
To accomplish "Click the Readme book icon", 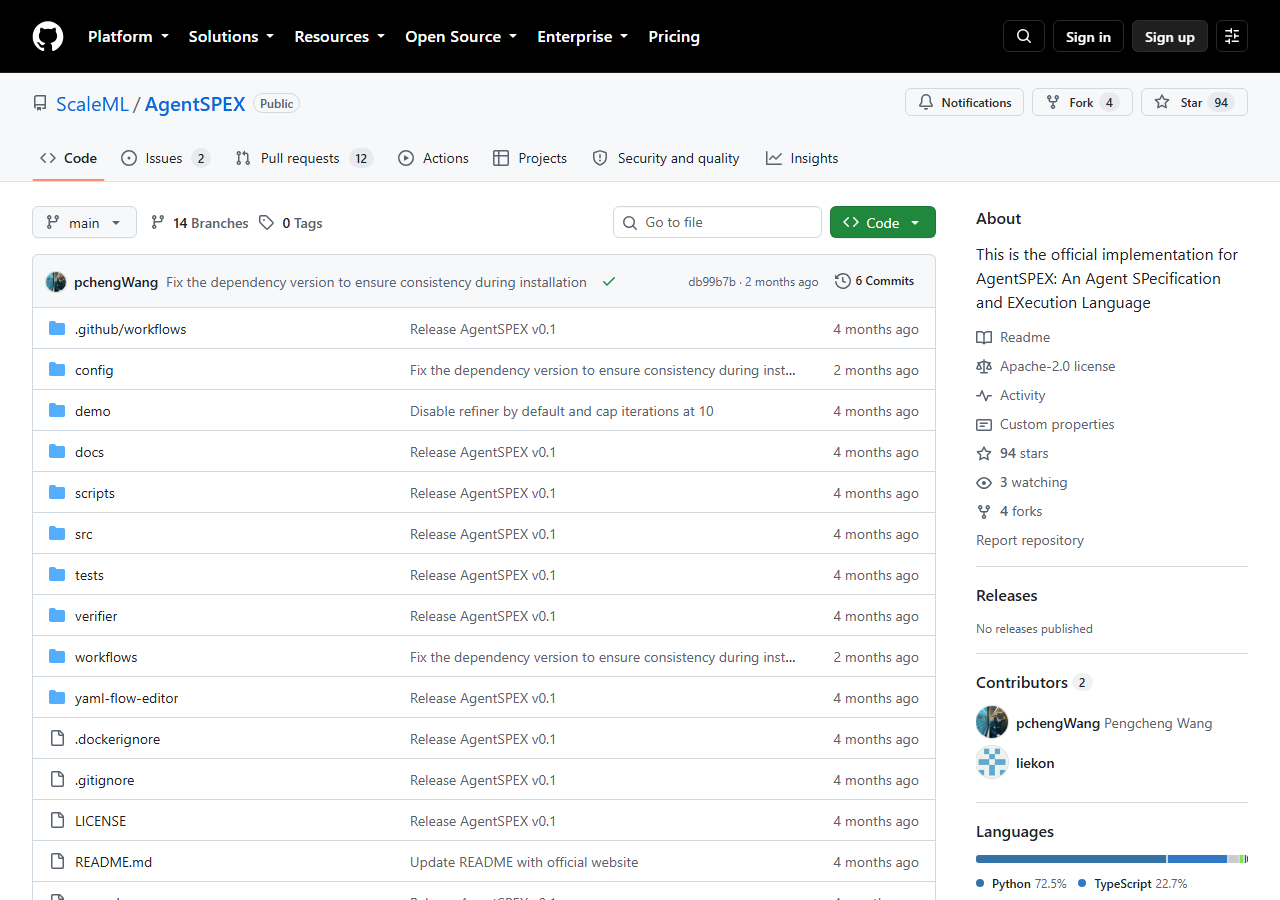I will [x=984, y=337].
